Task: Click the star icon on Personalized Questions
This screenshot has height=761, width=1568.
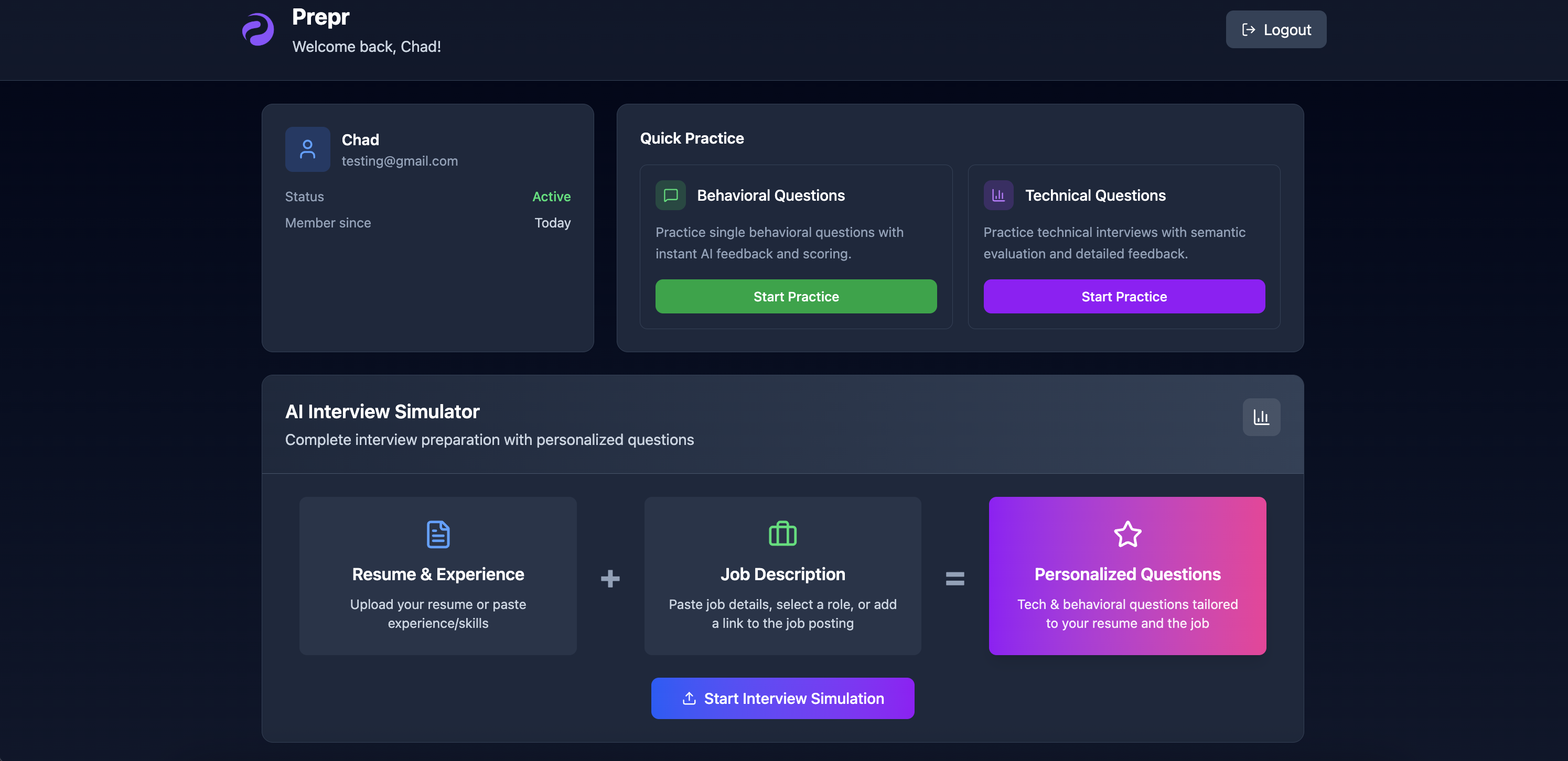Action: pos(1127,534)
